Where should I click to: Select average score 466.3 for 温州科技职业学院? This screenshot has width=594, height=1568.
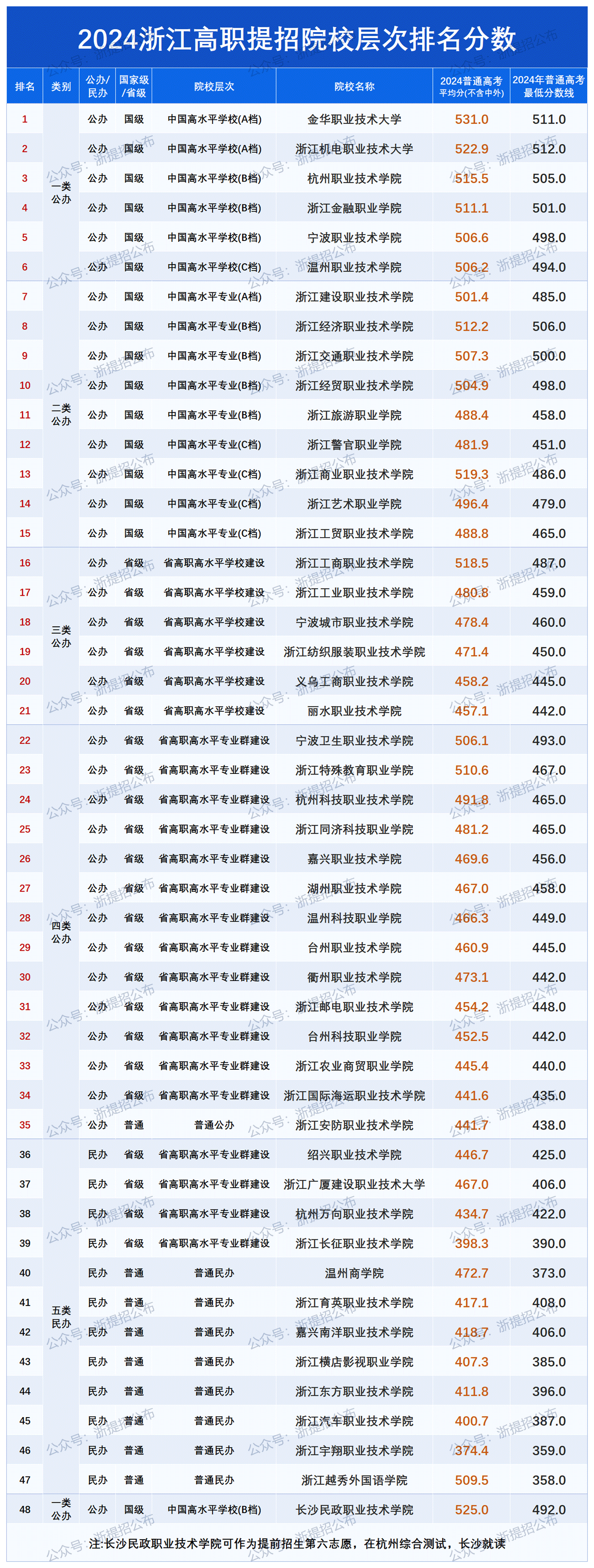(472, 918)
